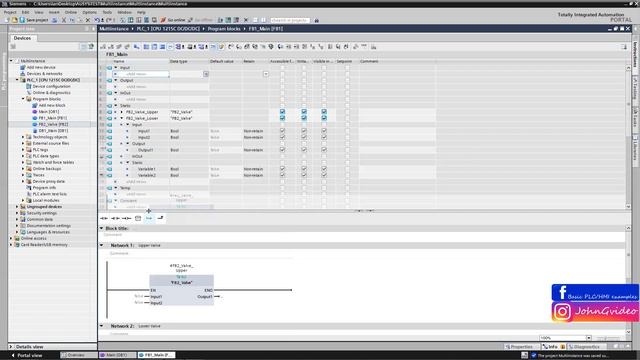Select FB2_Valve [FB2] block in project tree
640x360 pixels.
(53, 124)
